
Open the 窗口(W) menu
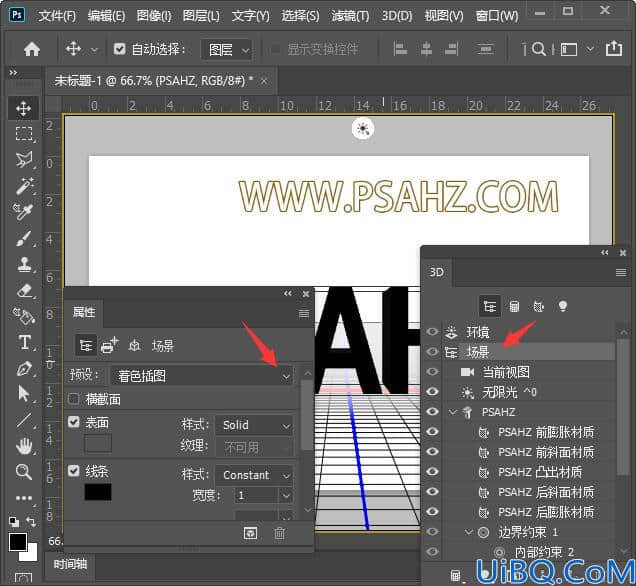(497, 16)
